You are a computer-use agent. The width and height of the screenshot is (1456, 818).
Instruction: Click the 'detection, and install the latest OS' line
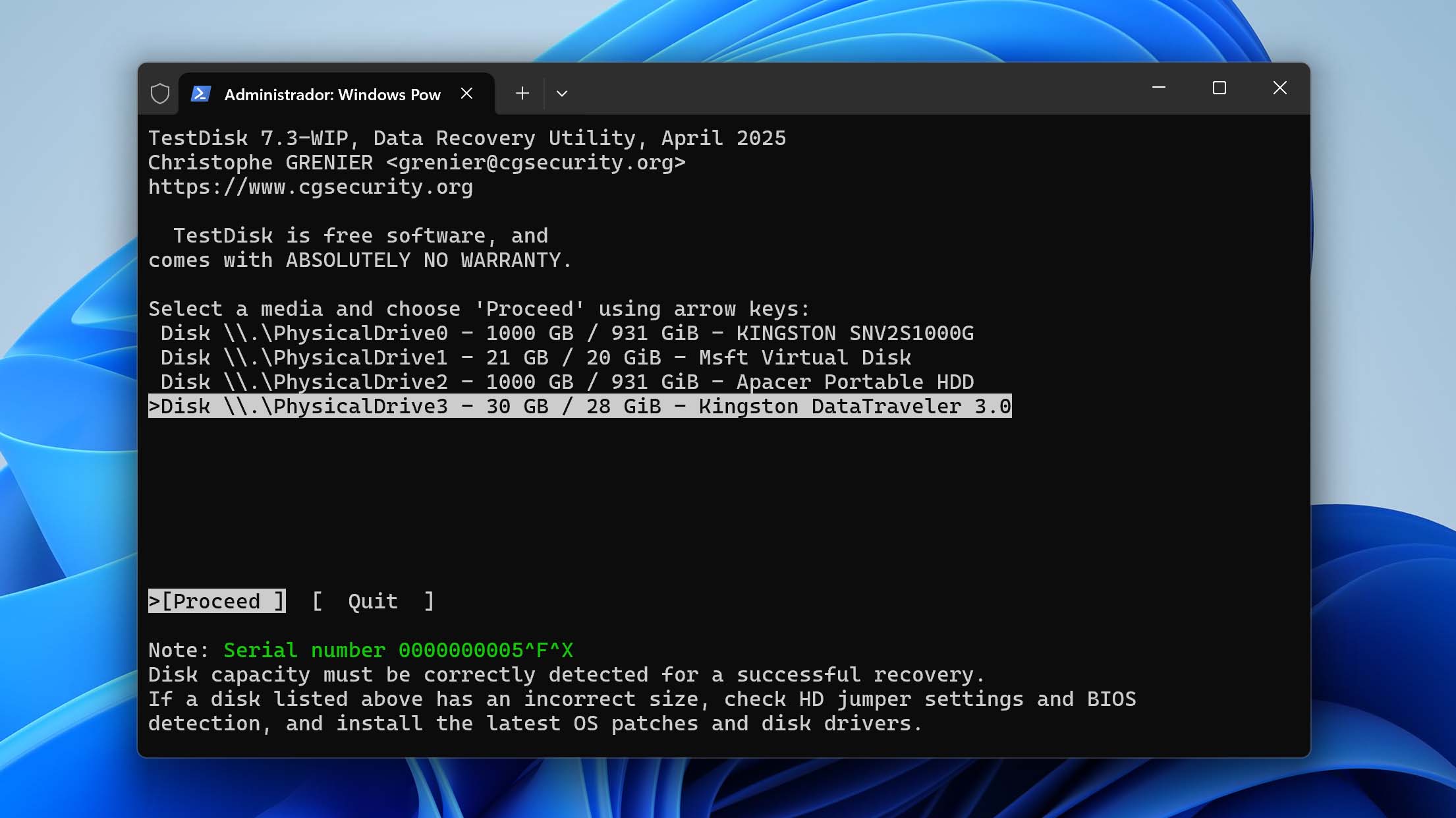pos(535,723)
